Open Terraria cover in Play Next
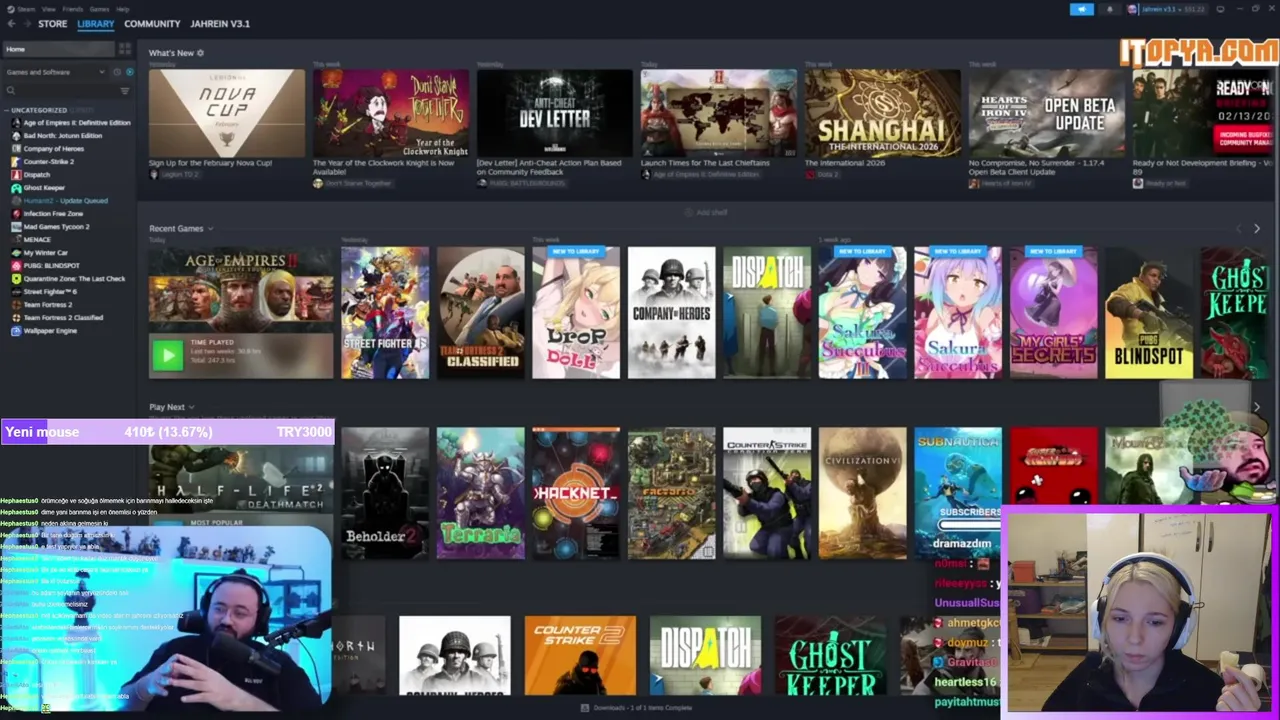Image resolution: width=1280 pixels, height=720 pixels. 480,493
